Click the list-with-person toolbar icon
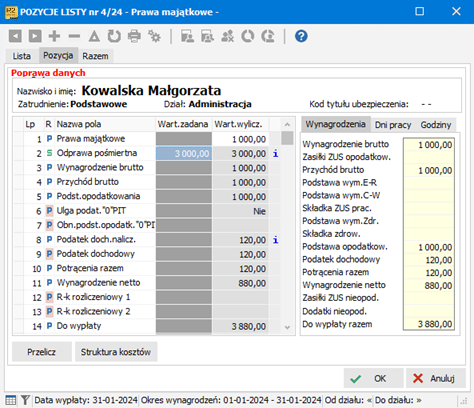The image size is (474, 408). [187, 36]
